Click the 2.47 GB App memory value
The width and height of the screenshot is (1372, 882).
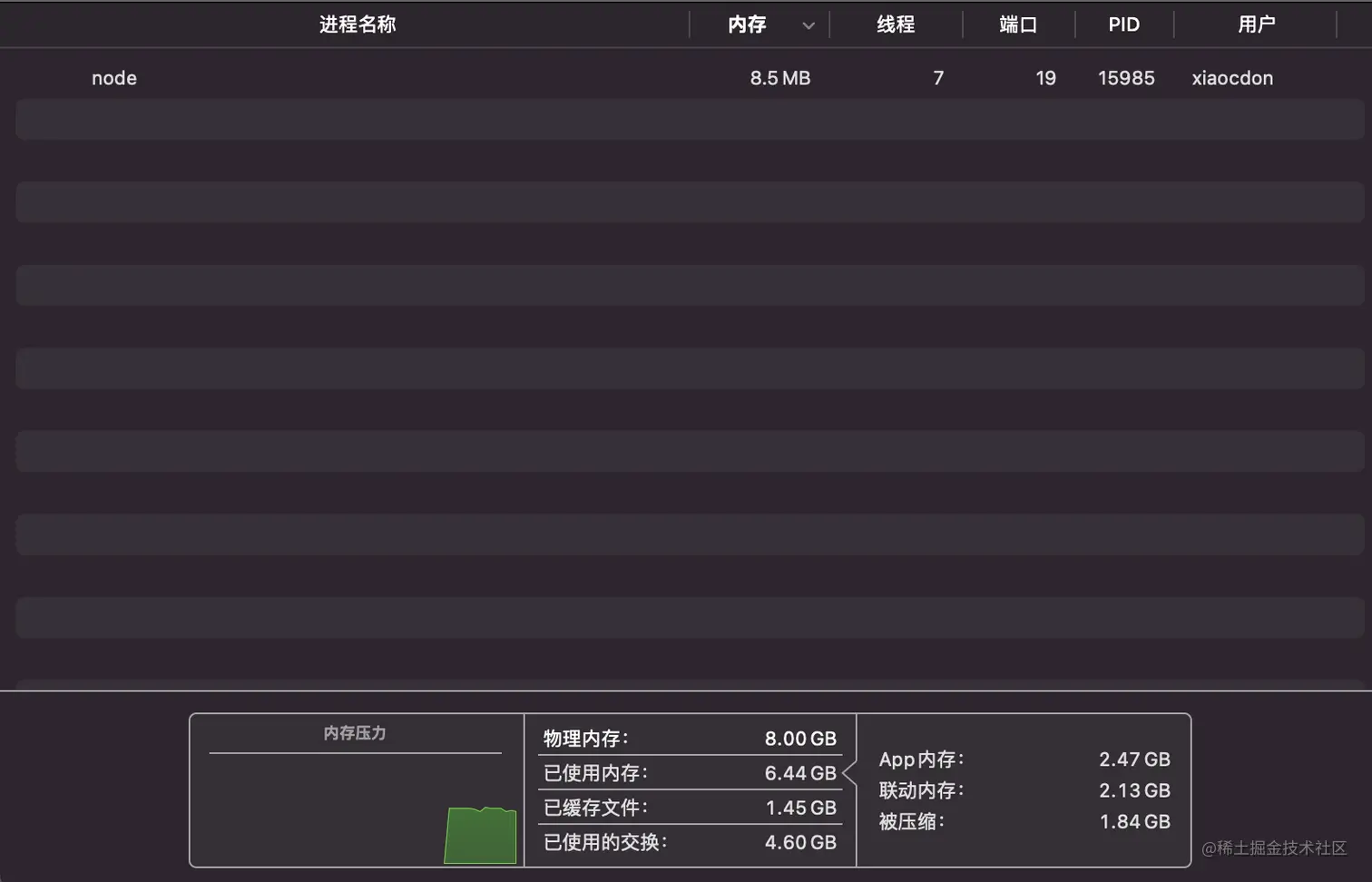pos(1134,759)
